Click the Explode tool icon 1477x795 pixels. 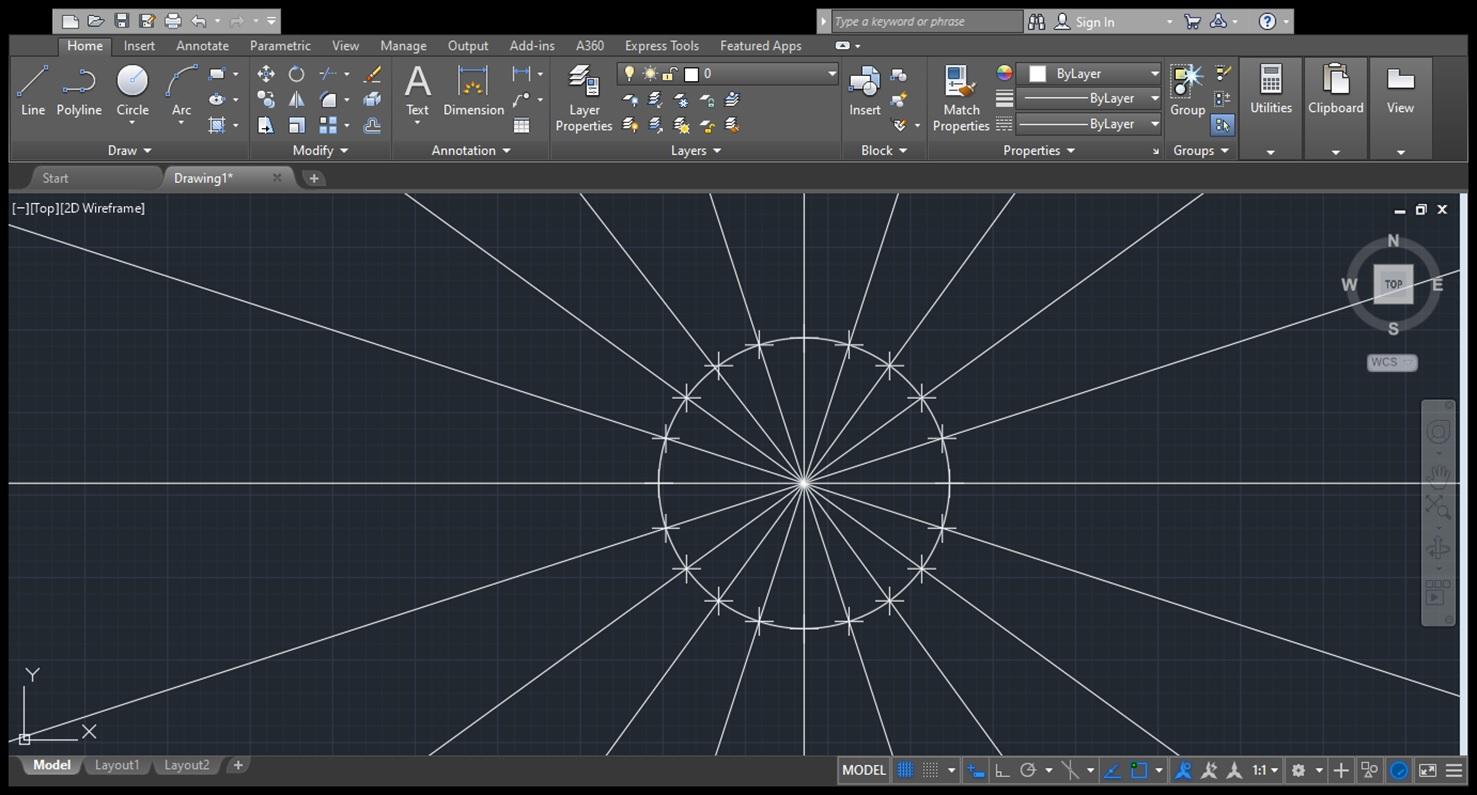point(372,99)
